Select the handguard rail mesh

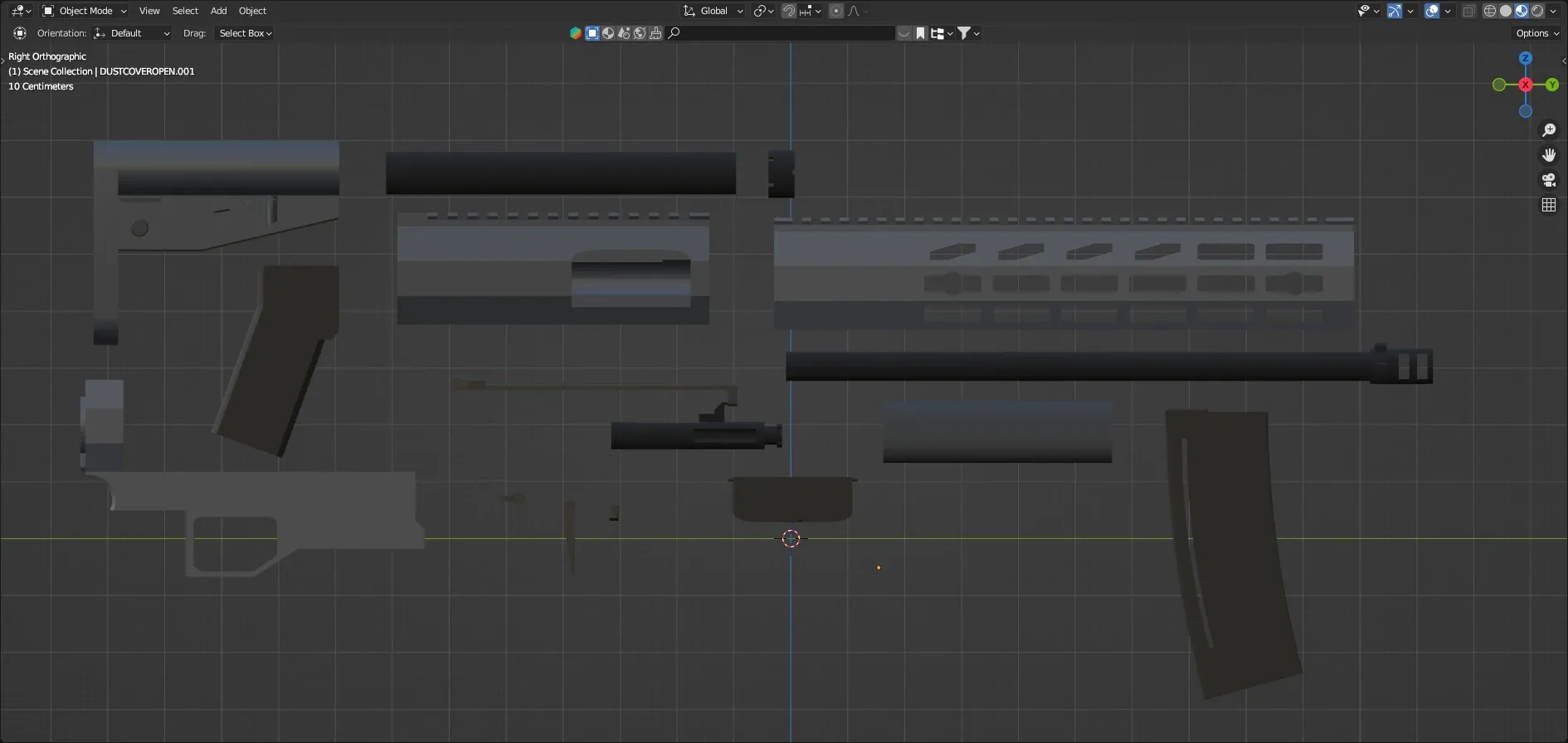point(1064,273)
